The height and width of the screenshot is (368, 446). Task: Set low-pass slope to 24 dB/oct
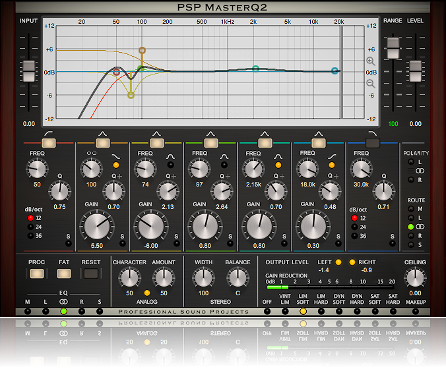(x=355, y=227)
